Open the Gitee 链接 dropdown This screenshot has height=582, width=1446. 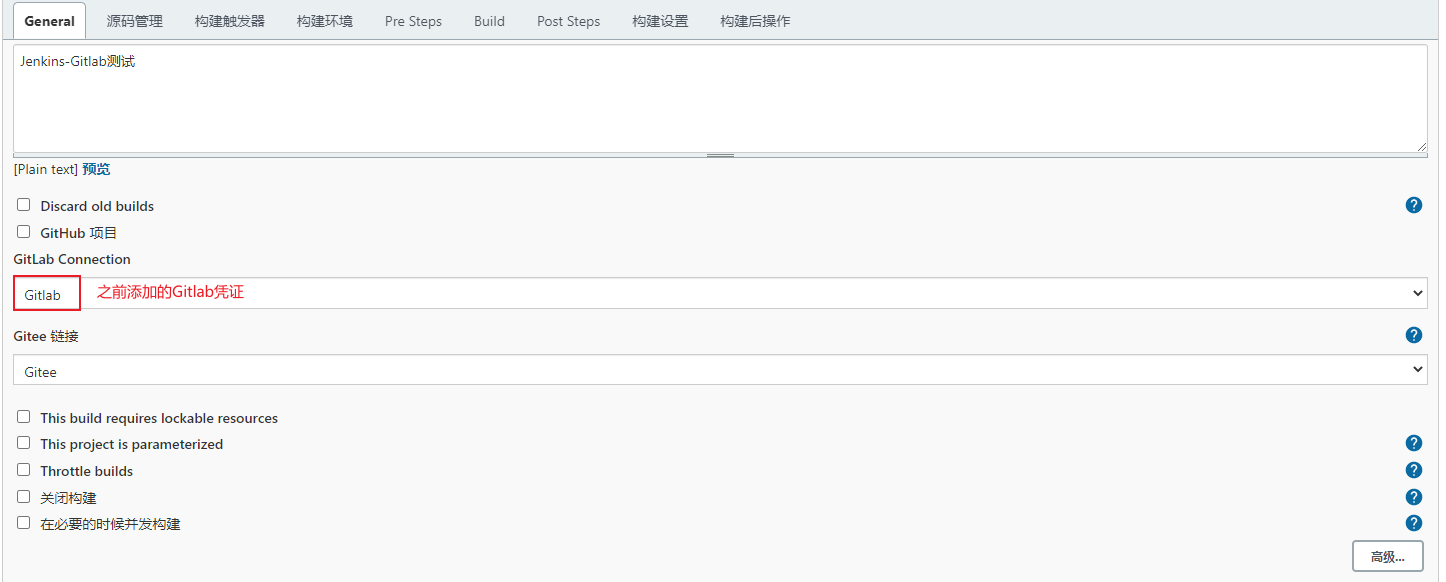tap(720, 370)
